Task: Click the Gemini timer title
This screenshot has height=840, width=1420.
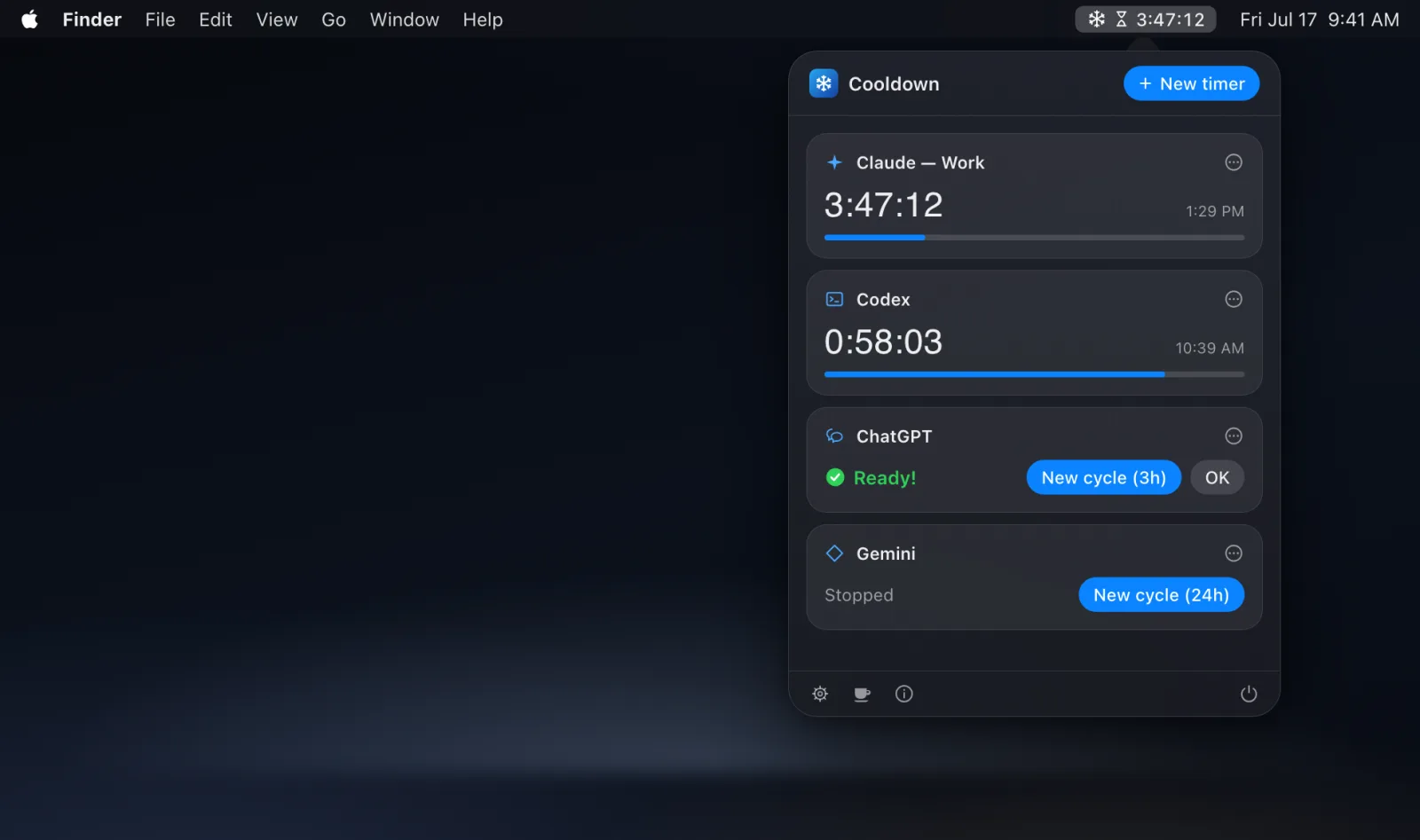Action: click(886, 553)
